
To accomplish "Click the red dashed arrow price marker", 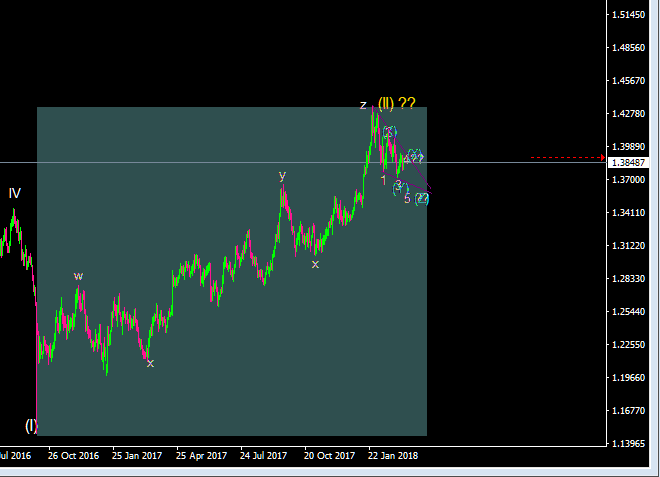I will point(568,157).
